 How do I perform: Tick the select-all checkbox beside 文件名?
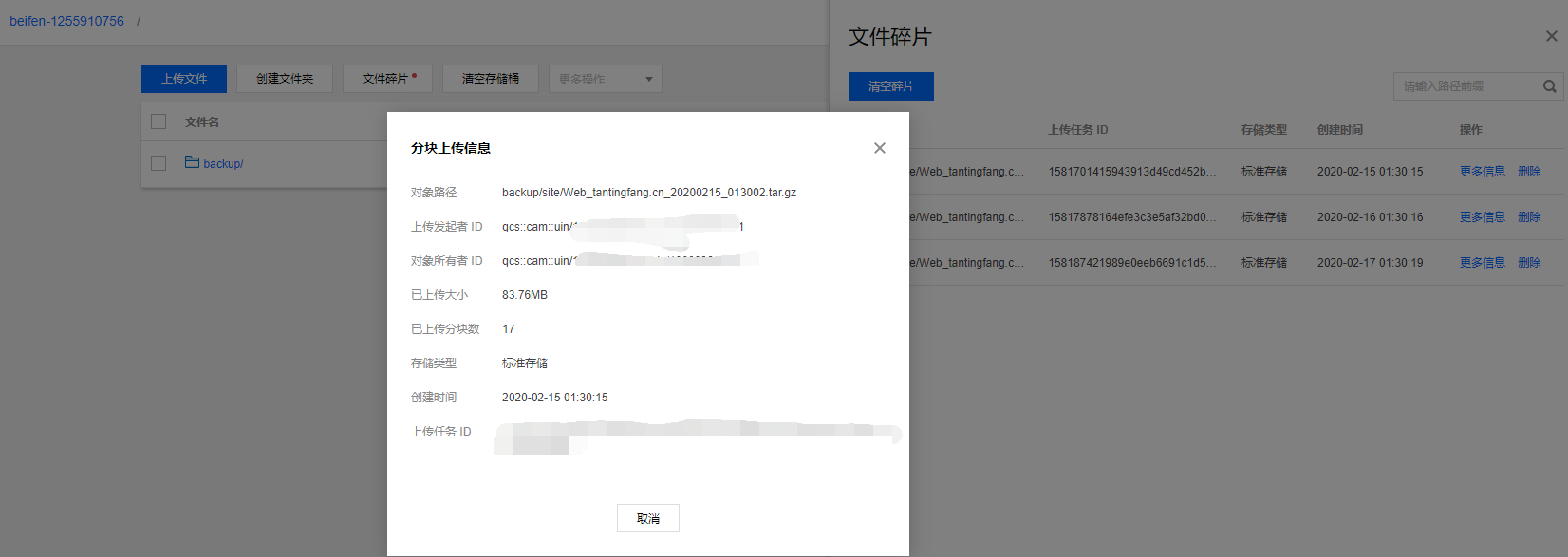(159, 121)
